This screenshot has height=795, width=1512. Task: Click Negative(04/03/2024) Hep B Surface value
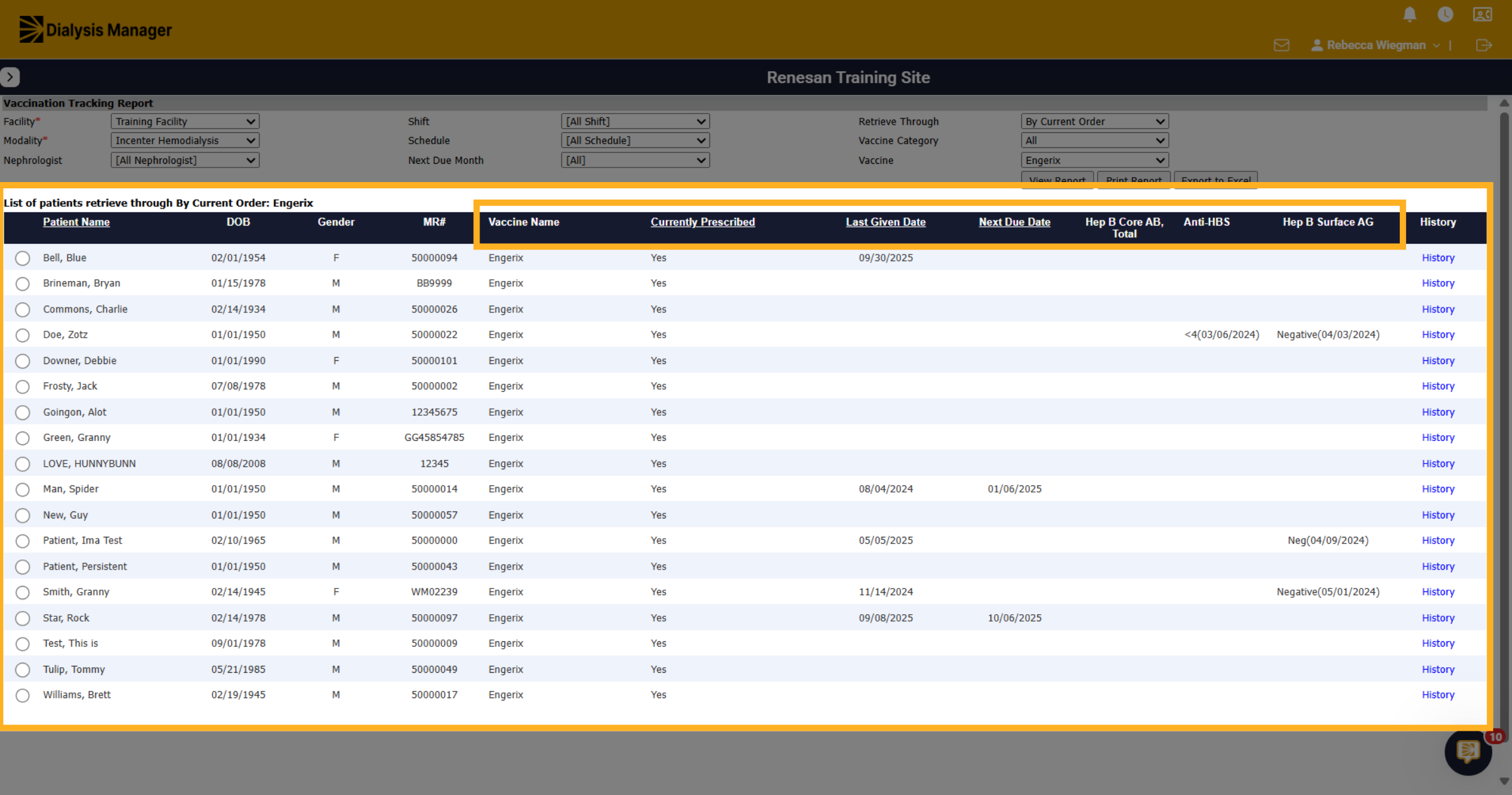pyautogui.click(x=1328, y=335)
